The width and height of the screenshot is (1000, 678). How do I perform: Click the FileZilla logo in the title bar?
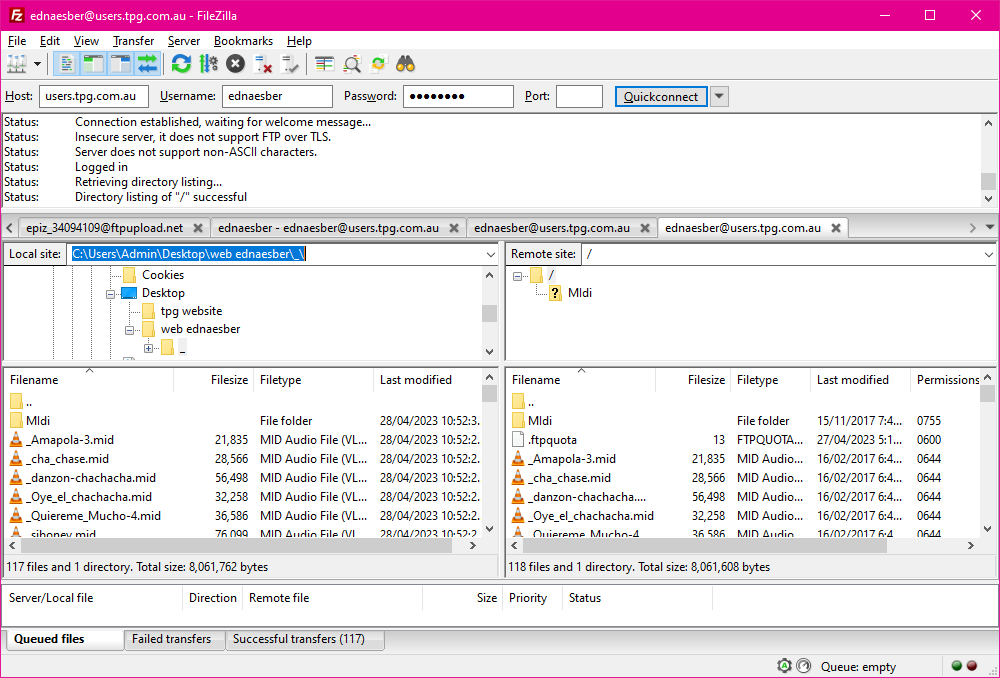point(17,15)
